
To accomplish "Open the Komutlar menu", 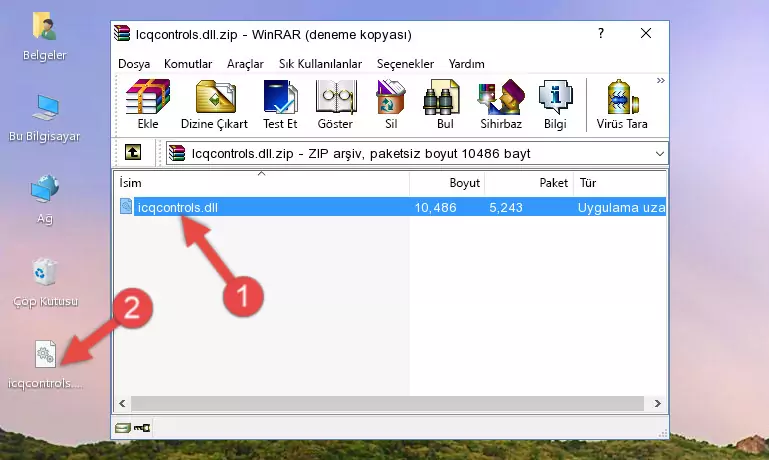I will 188,64.
